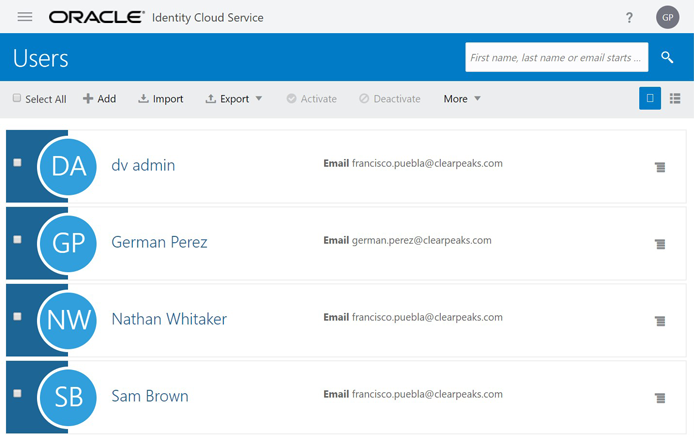Image resolution: width=694 pixels, height=437 pixels.
Task: Open the help question mark icon
Action: click(x=629, y=18)
